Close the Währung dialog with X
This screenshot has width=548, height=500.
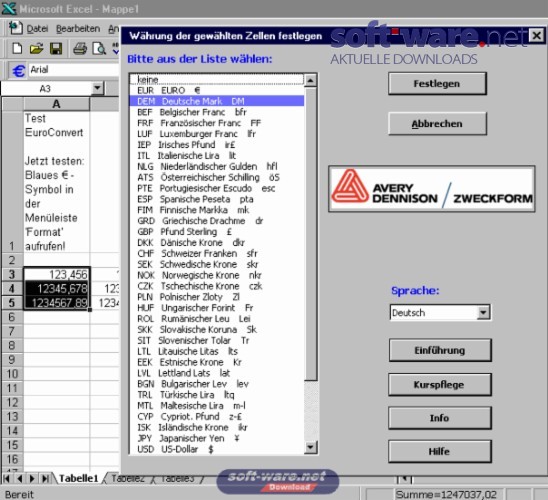coord(536,36)
